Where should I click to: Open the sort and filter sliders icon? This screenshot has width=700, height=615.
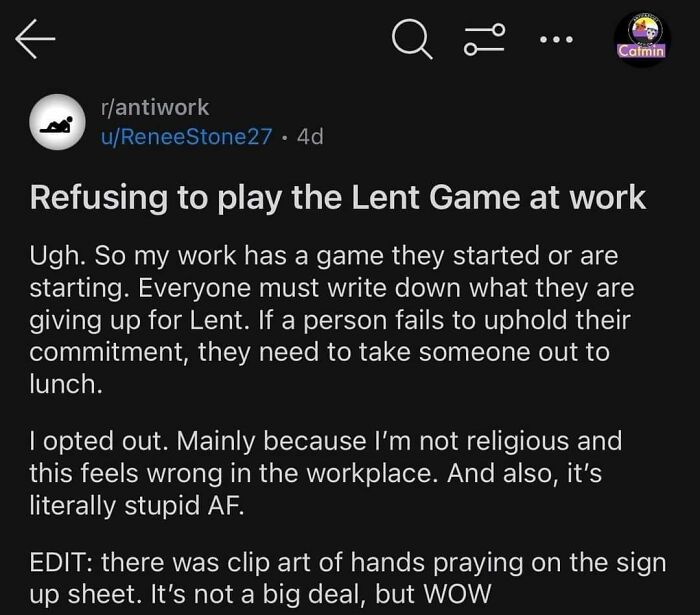(x=485, y=42)
